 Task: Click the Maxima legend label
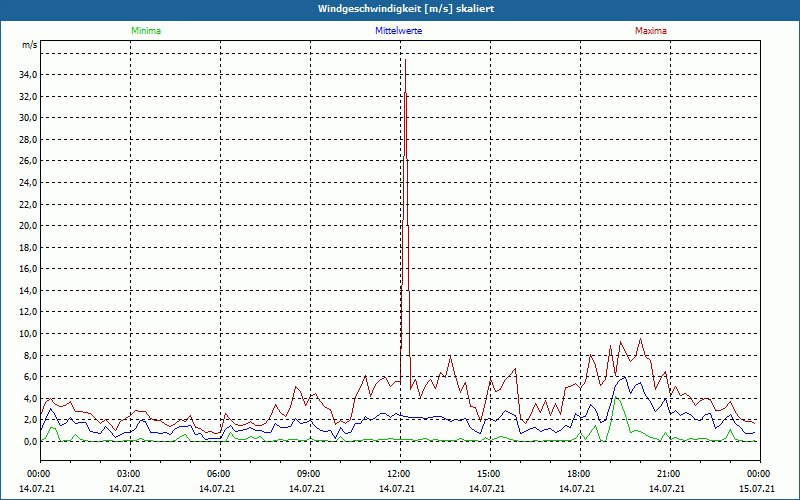pos(651,31)
